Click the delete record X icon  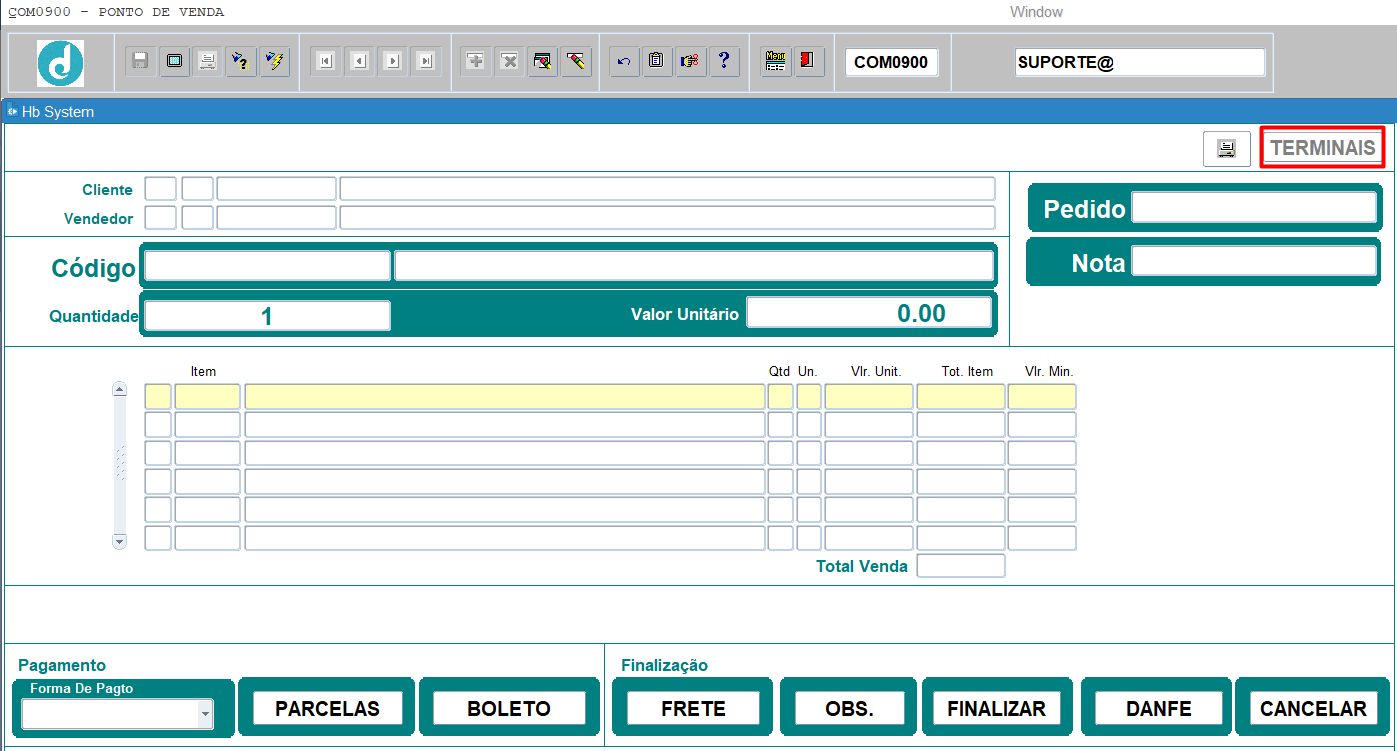(x=509, y=62)
